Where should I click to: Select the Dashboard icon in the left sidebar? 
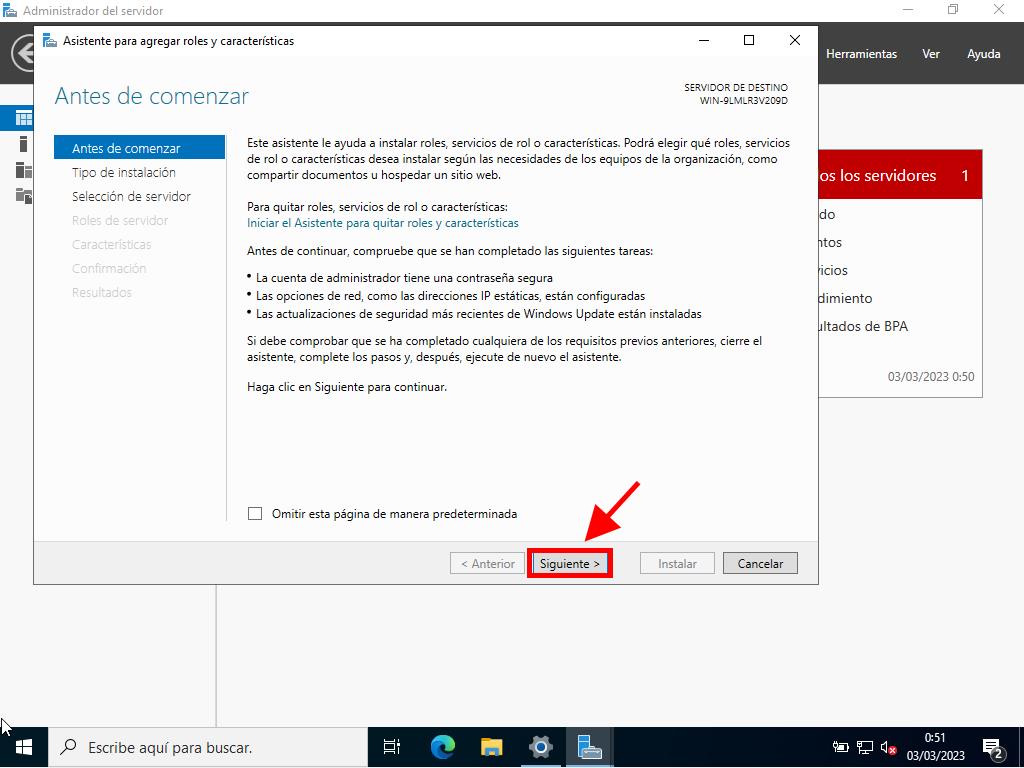23,119
